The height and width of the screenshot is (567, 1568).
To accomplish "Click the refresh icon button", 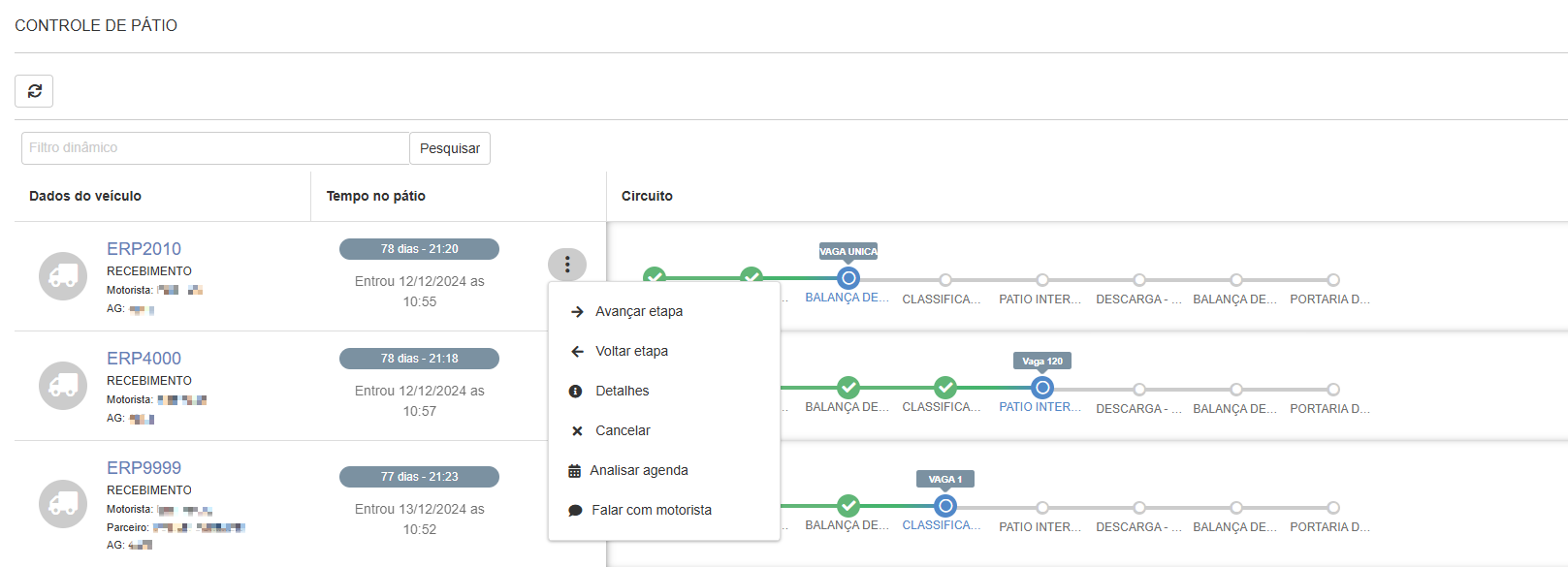I will 34,91.
